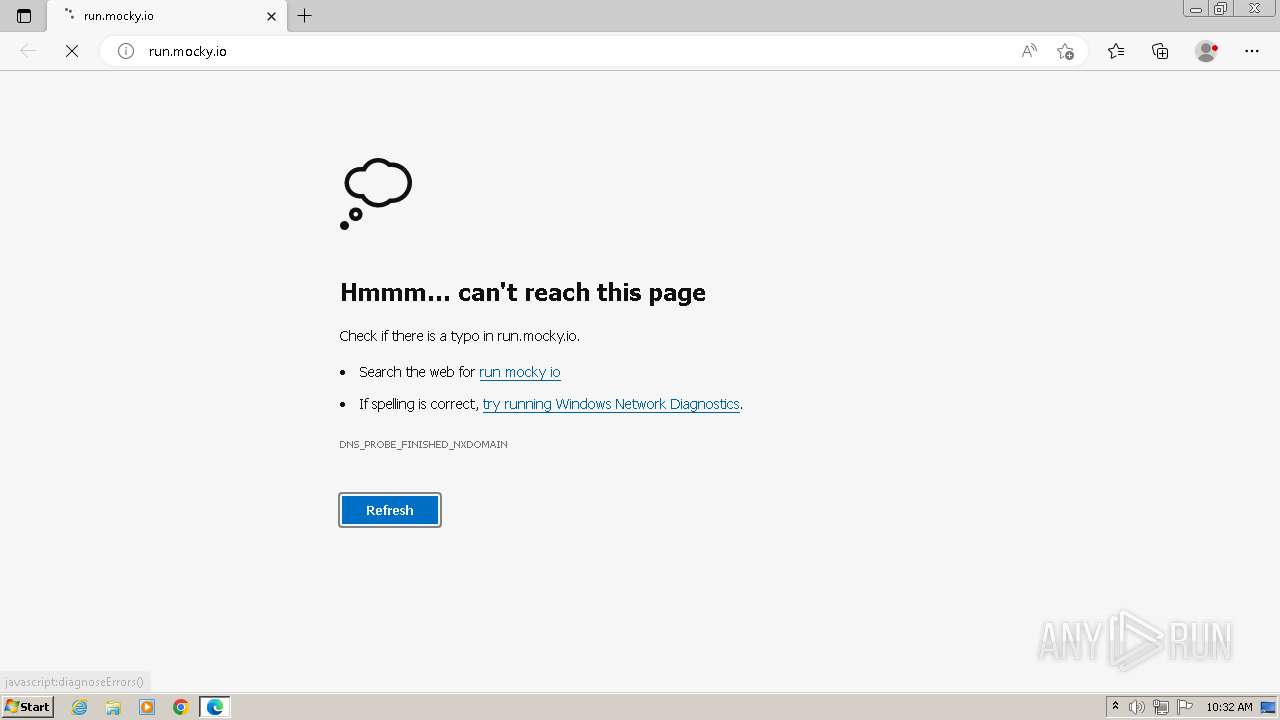Add this page to favorites star

[x=1065, y=51]
